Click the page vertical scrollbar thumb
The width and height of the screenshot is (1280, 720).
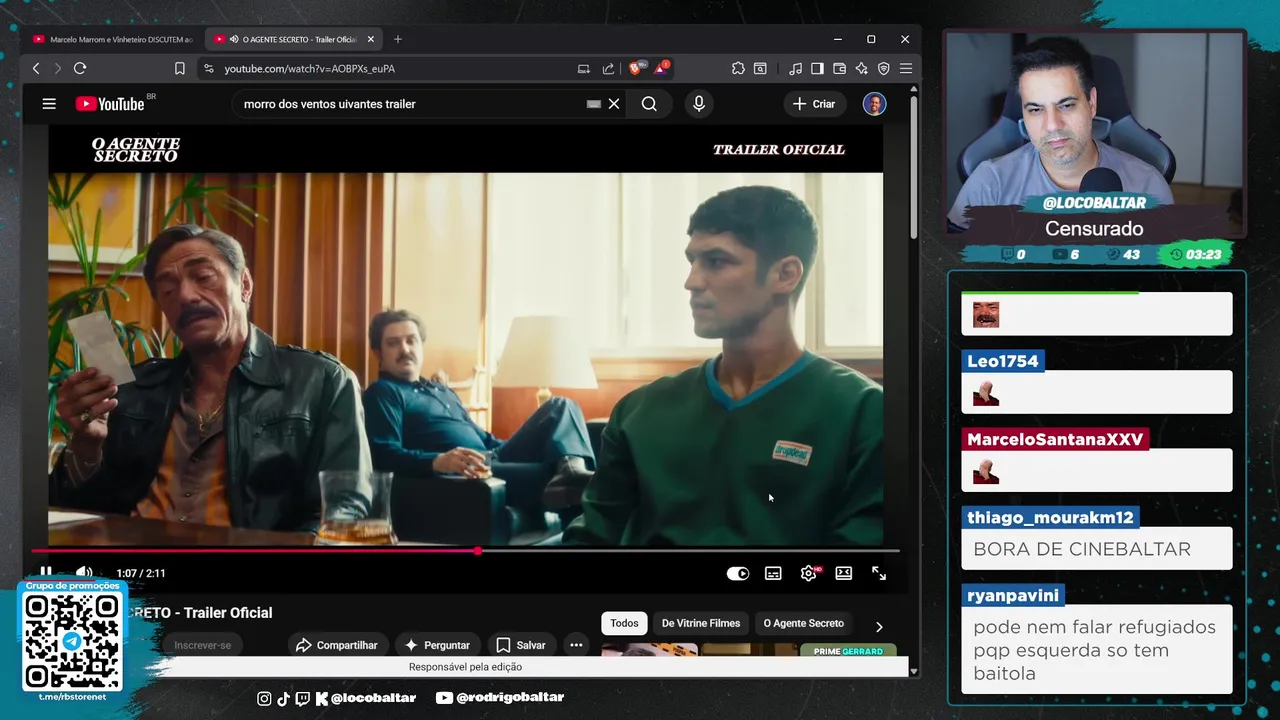click(x=914, y=167)
